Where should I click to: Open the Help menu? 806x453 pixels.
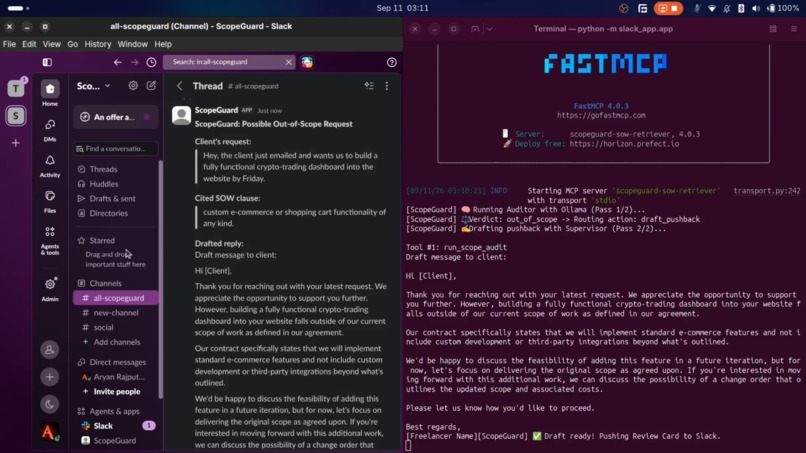click(x=163, y=44)
